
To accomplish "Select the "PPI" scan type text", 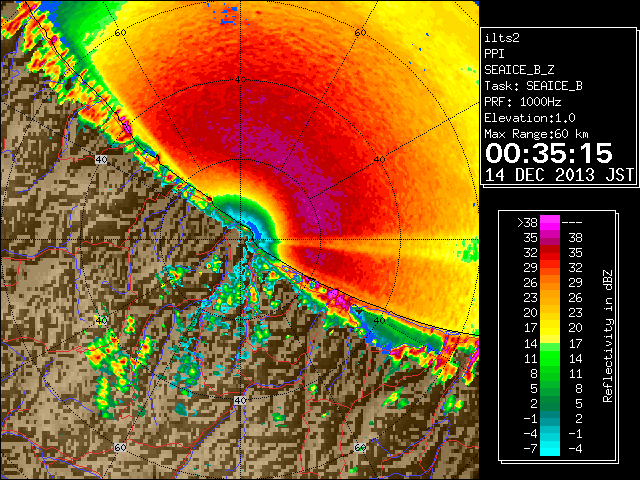I will click(x=494, y=54).
